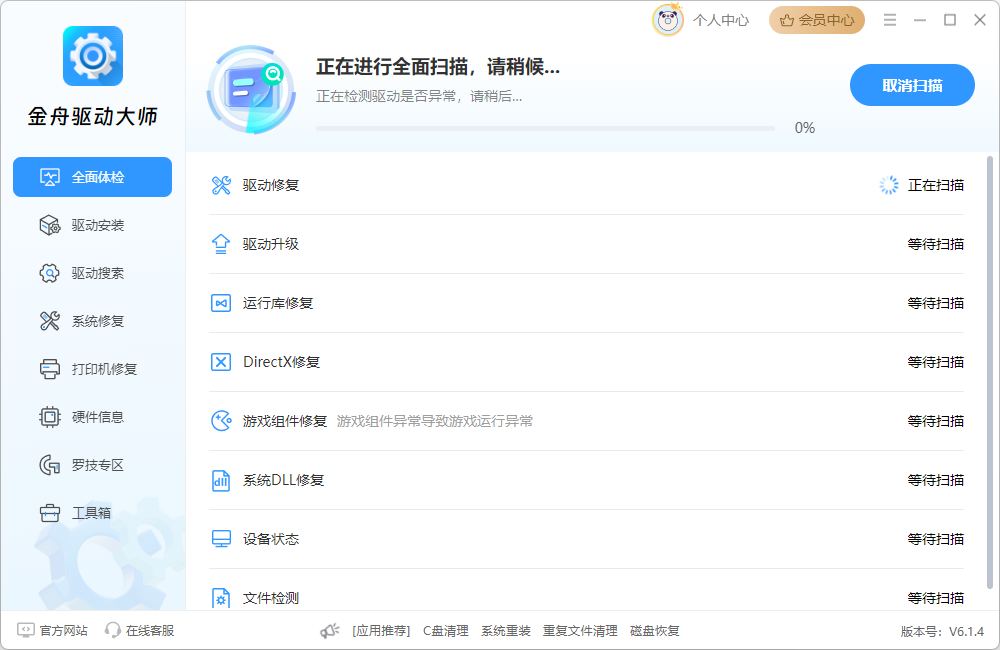Open 会员中心 membership center
Image resolution: width=1000 pixels, height=650 pixels.
click(817, 20)
